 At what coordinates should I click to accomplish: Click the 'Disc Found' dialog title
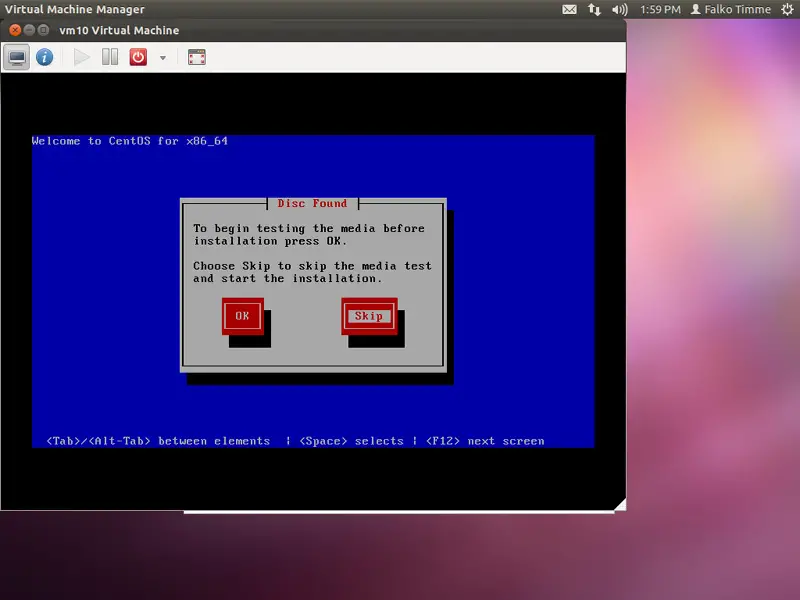[x=312, y=203]
